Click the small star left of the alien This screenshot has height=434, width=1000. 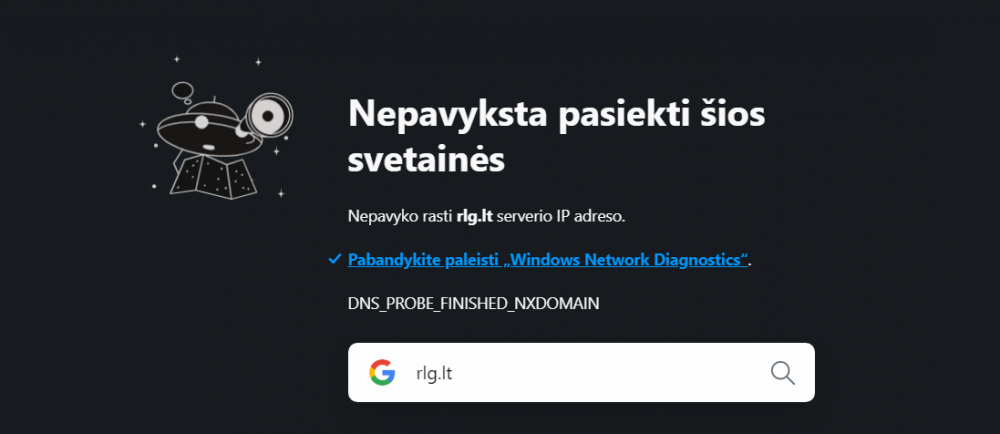point(142,124)
